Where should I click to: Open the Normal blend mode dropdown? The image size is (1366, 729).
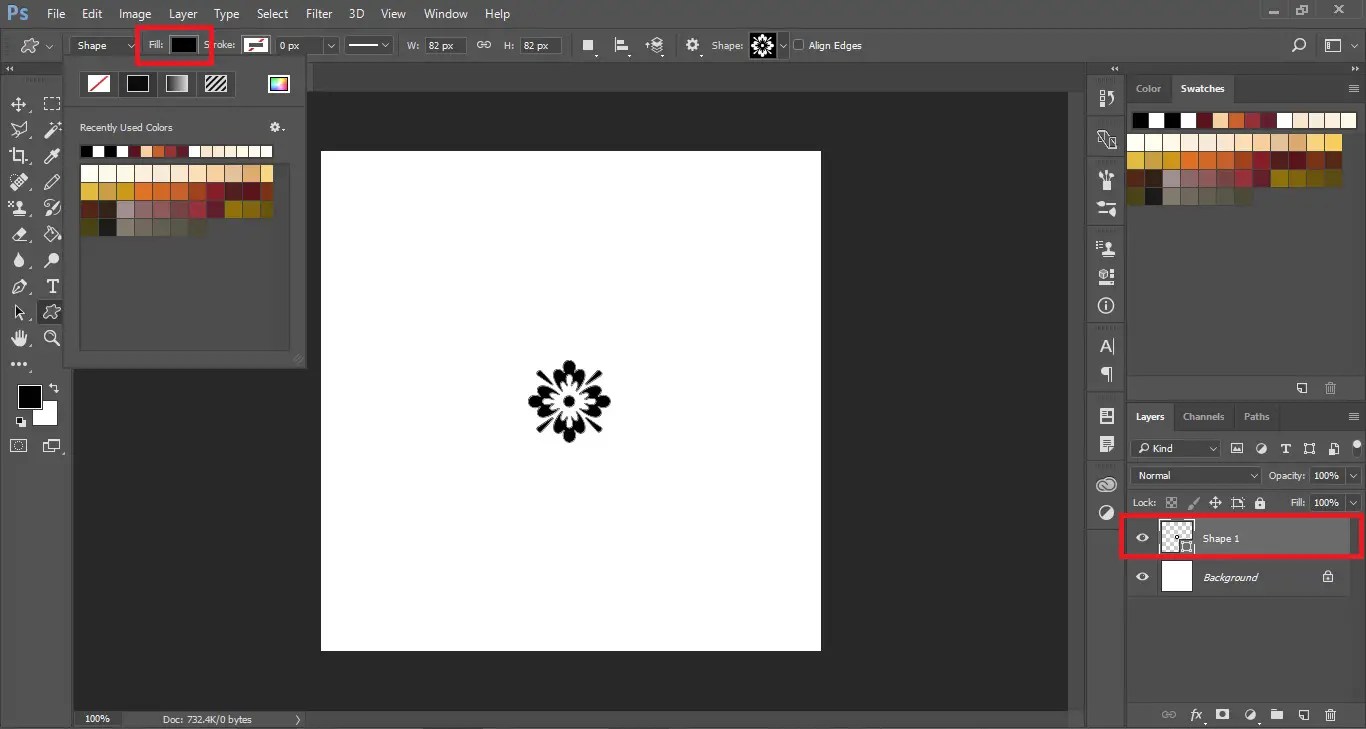(x=1195, y=475)
